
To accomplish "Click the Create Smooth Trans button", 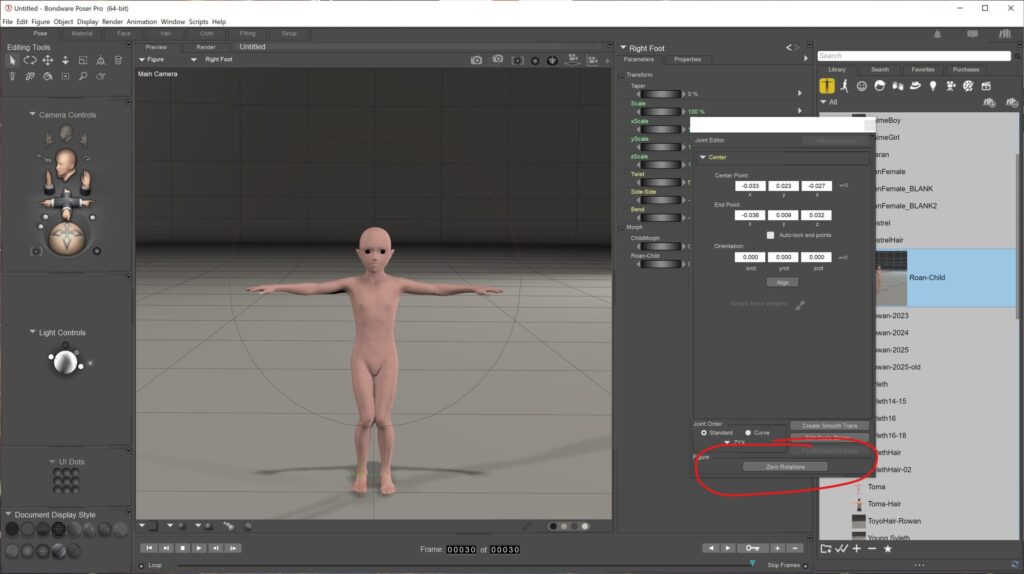I will coord(829,426).
